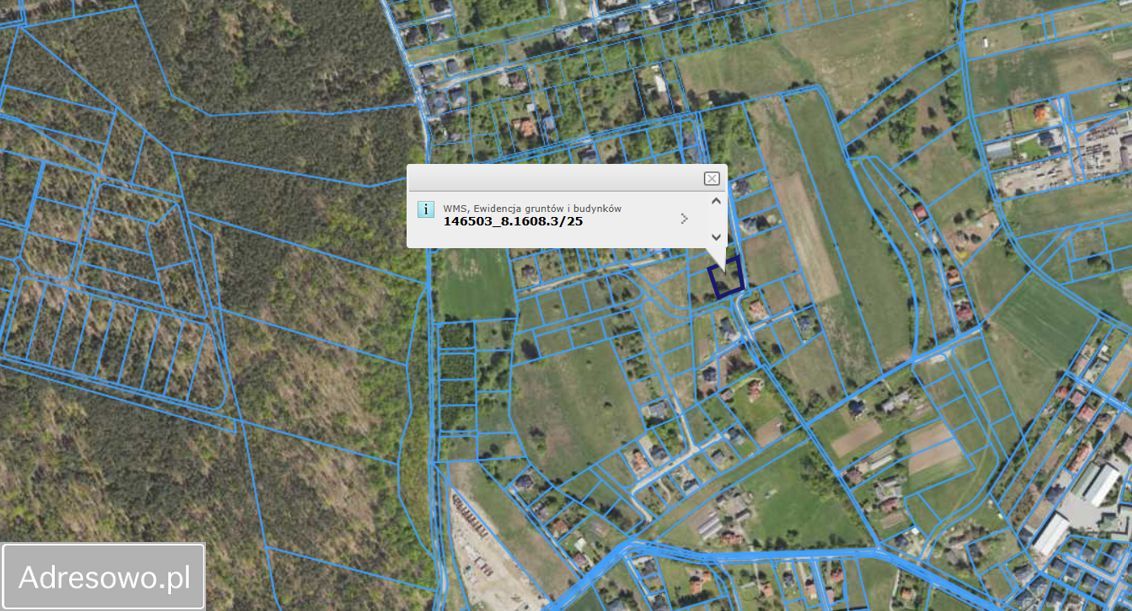The image size is (1132, 611).
Task: Click the dark blue highlighted parcel on map
Action: click(726, 277)
